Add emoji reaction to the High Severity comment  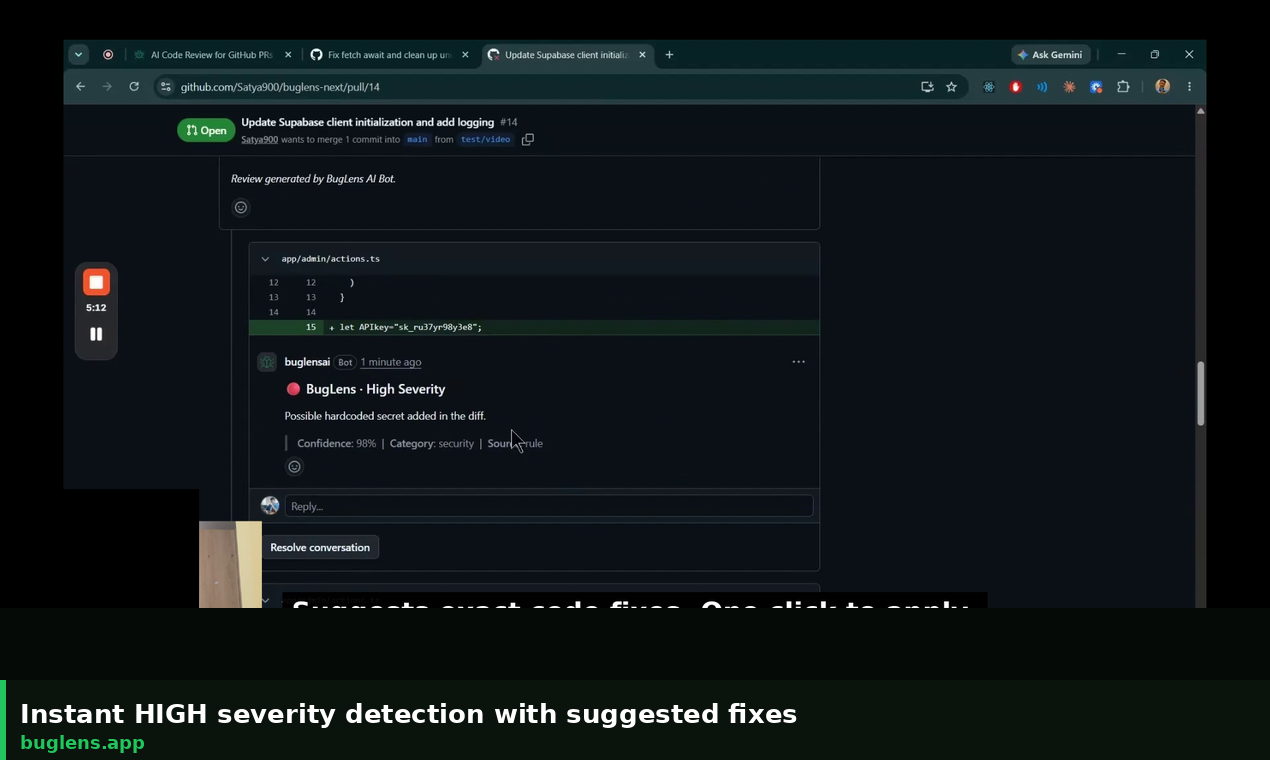click(294, 466)
